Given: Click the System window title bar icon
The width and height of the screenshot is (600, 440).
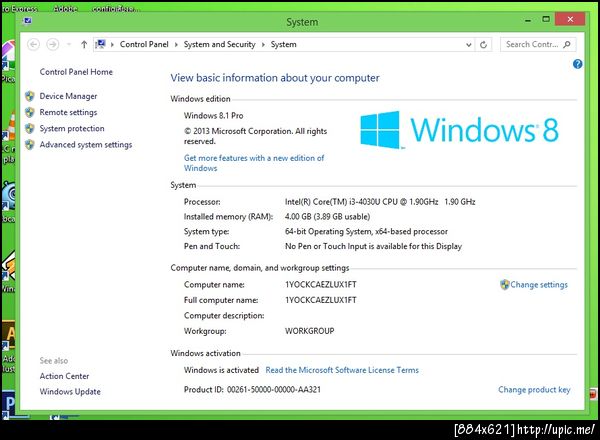Looking at the screenshot, I should pyautogui.click(x=27, y=20).
